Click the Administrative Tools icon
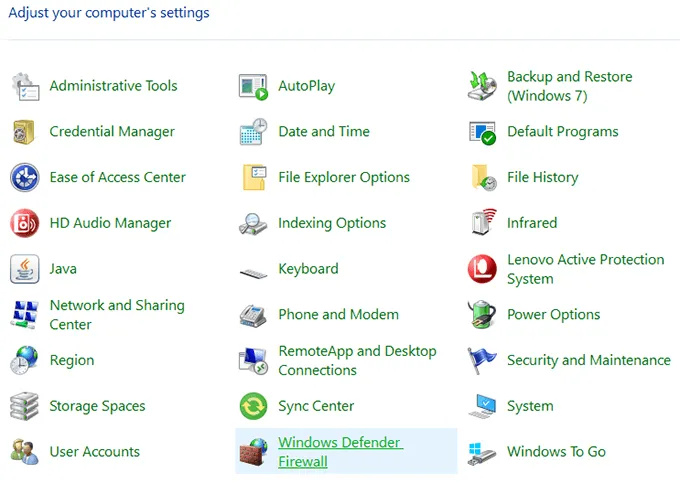Screen dimensions: 680x483 pos(25,87)
